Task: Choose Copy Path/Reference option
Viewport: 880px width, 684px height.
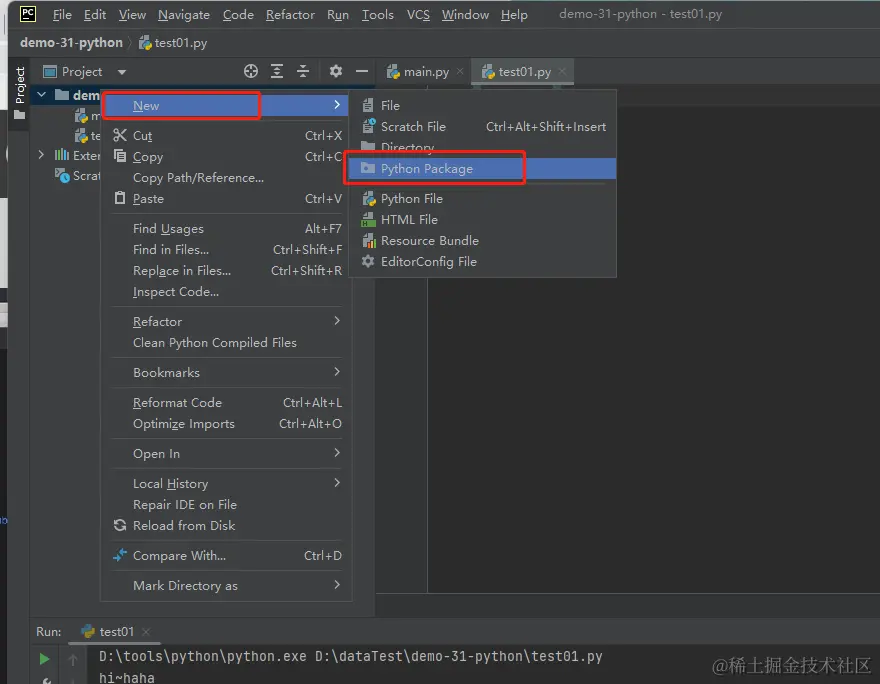Action: tap(227, 178)
